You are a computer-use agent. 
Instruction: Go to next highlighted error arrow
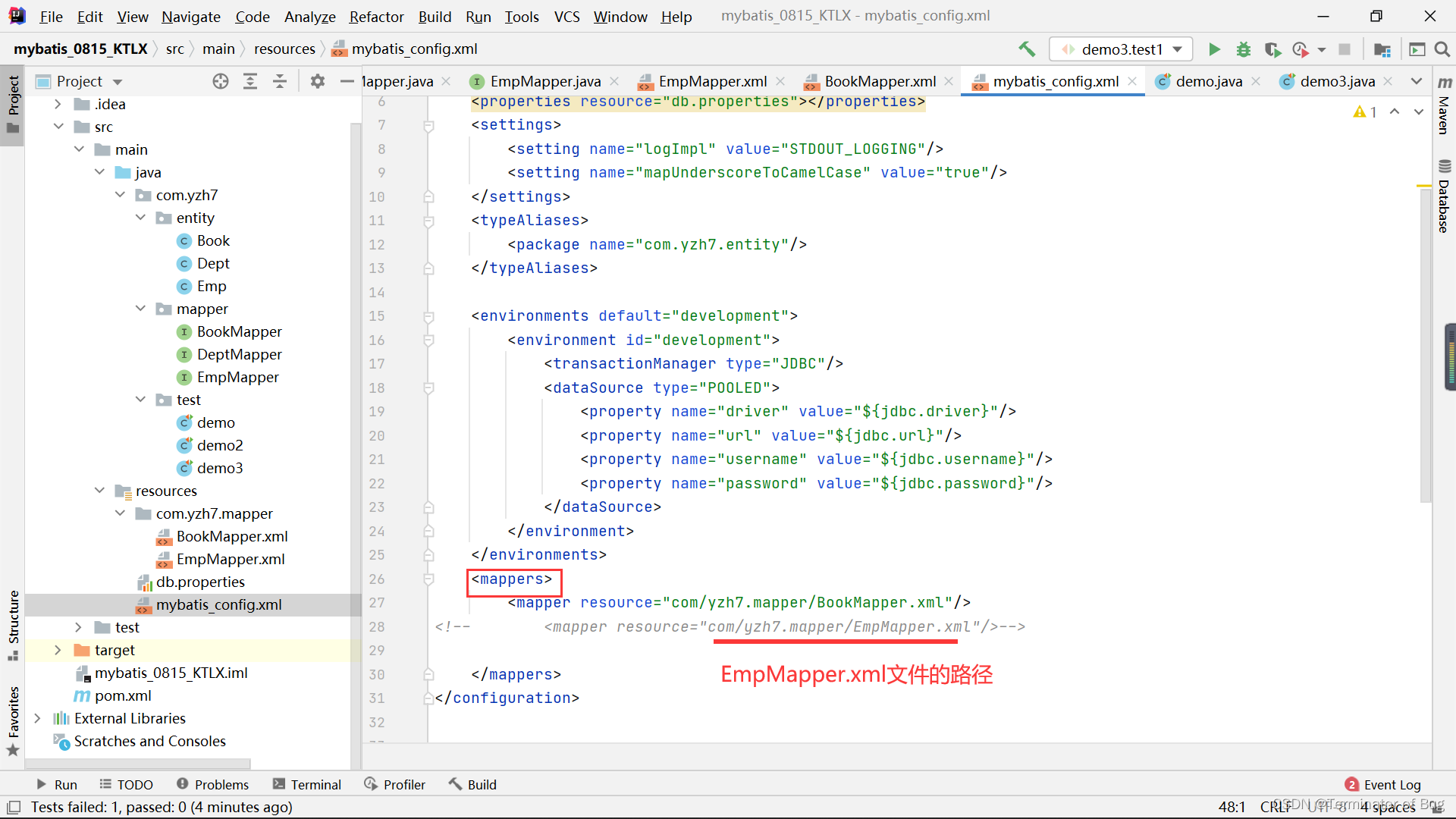point(1419,111)
